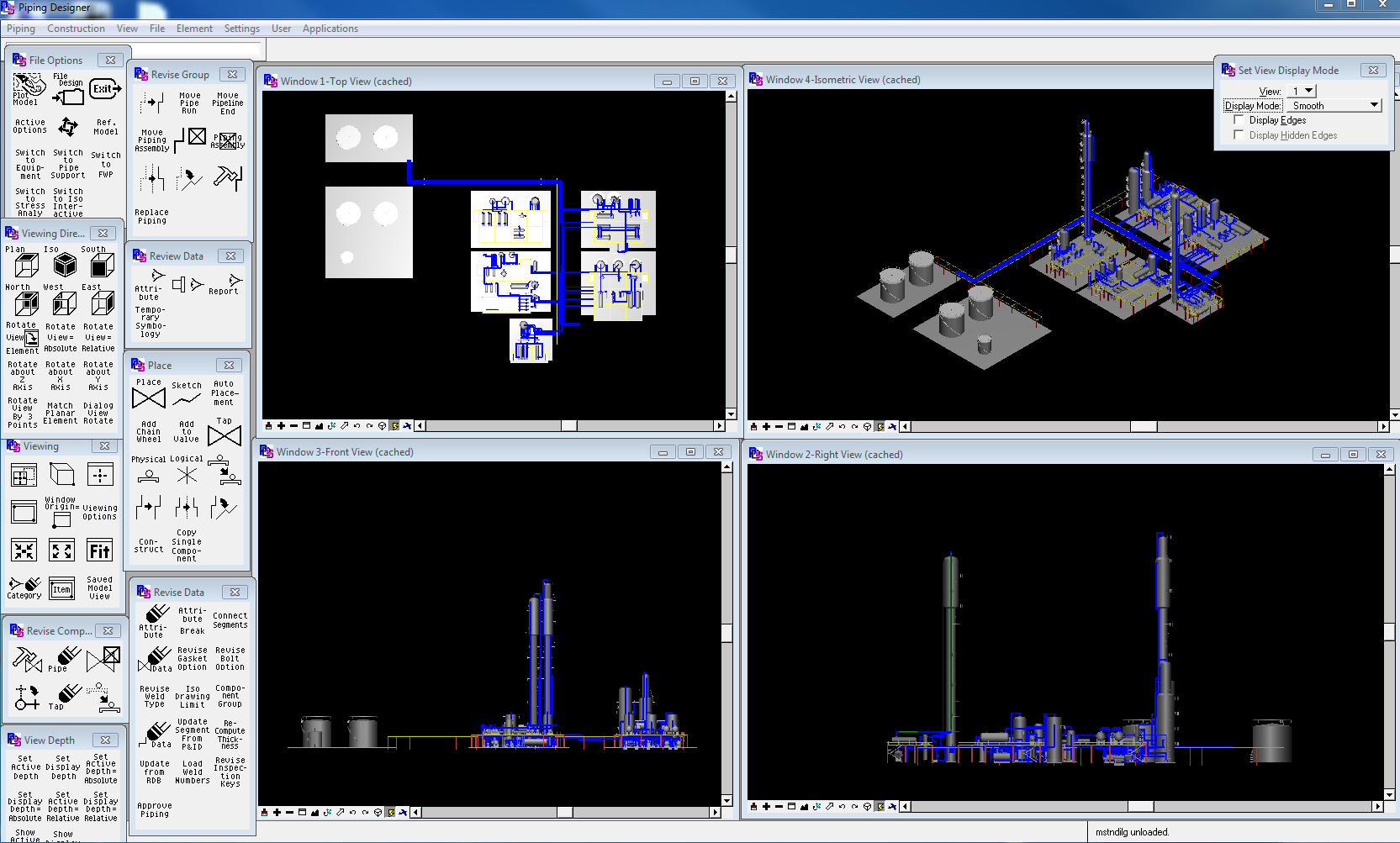Click Revise Gasket Option
Viewport: 1400px width, 843px height.
click(193, 659)
